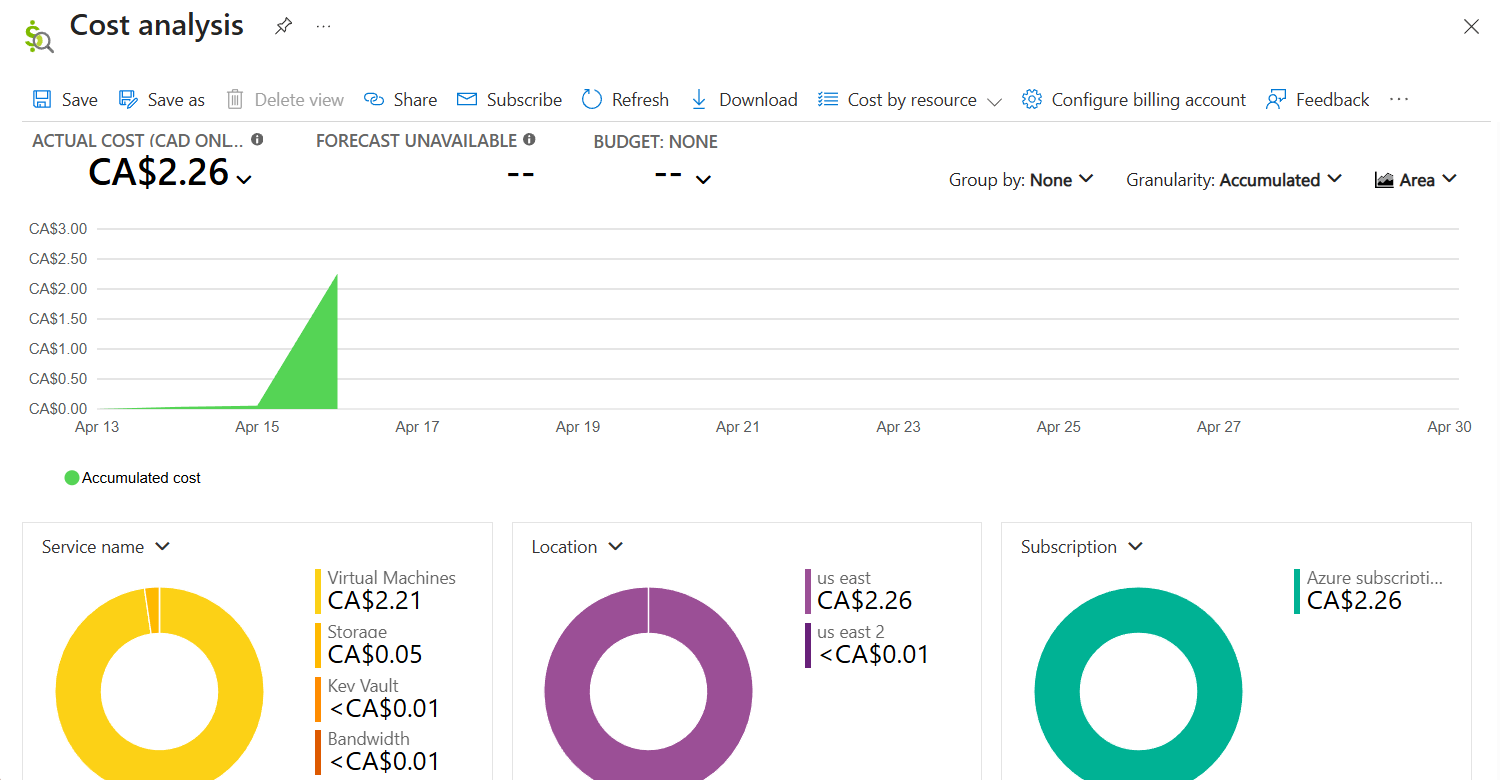Open the Cost by resource view menu

coord(995,100)
